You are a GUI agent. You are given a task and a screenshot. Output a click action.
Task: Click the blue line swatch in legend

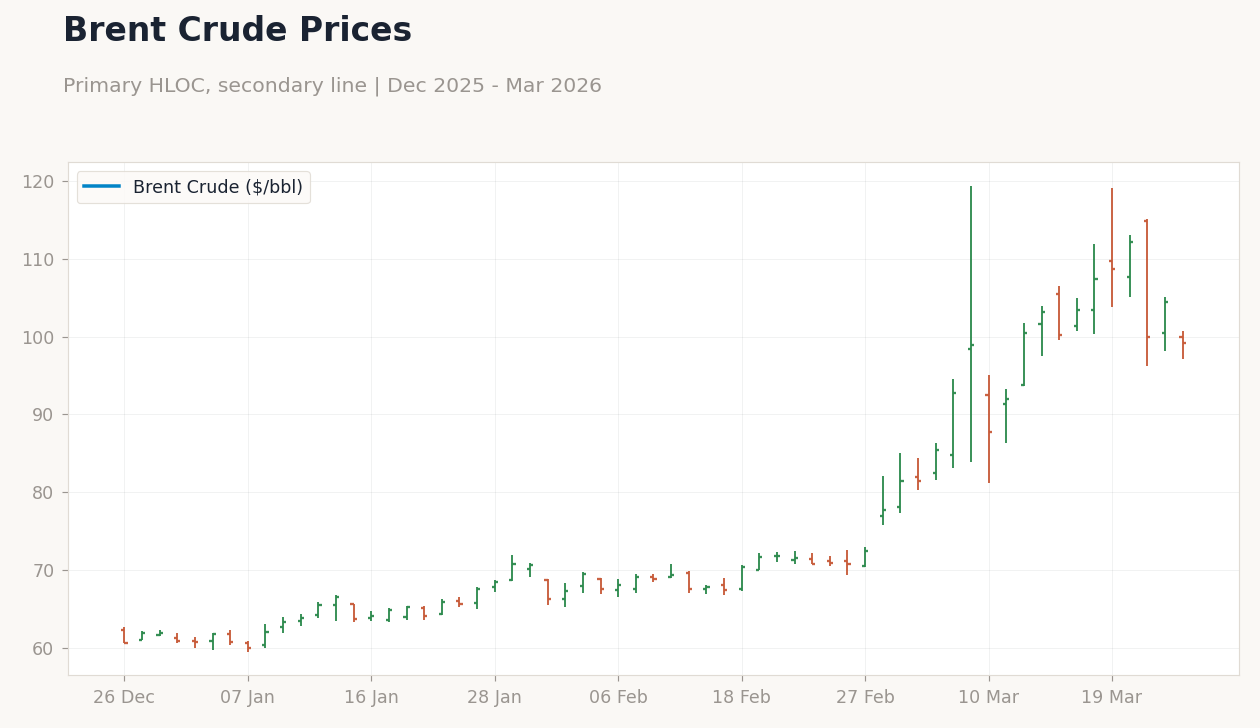click(102, 186)
